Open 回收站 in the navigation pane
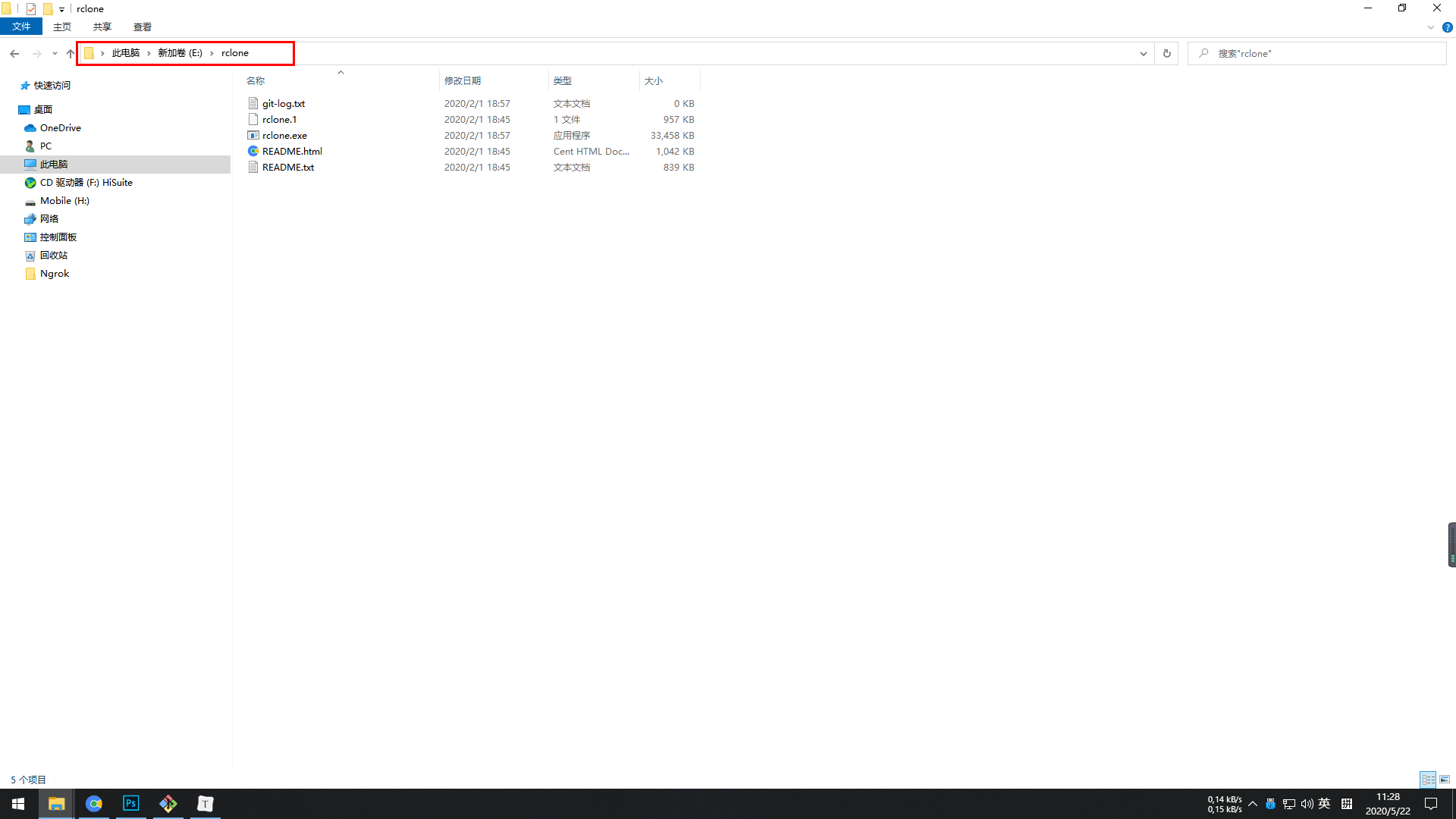Viewport: 1456px width, 819px height. coord(54,256)
